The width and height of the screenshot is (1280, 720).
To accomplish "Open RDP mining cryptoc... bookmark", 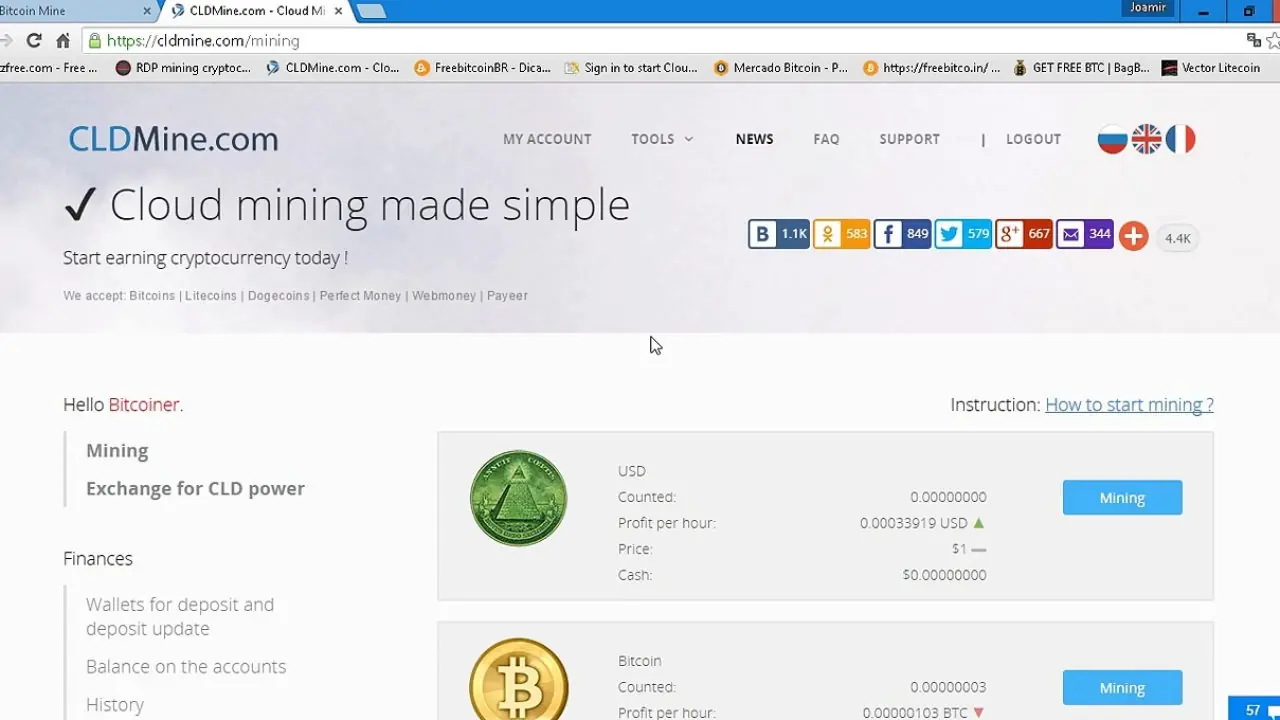I will click(x=184, y=68).
